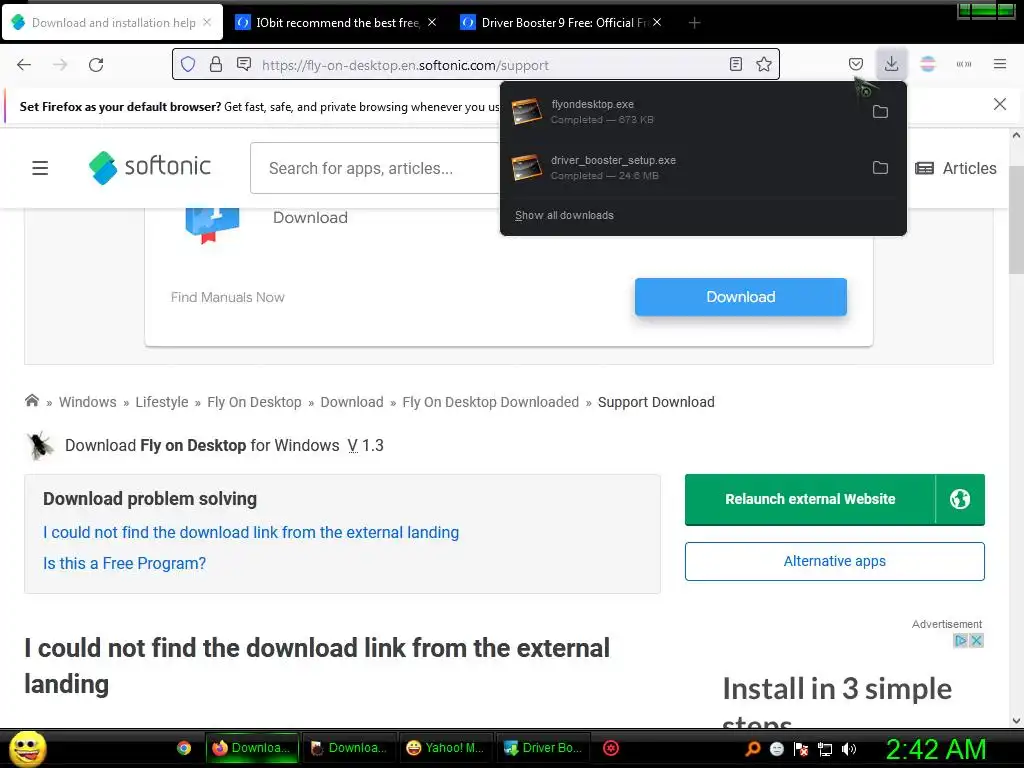Open the Pocket save icon
Image resolution: width=1024 pixels, height=768 pixels.
[856, 64]
